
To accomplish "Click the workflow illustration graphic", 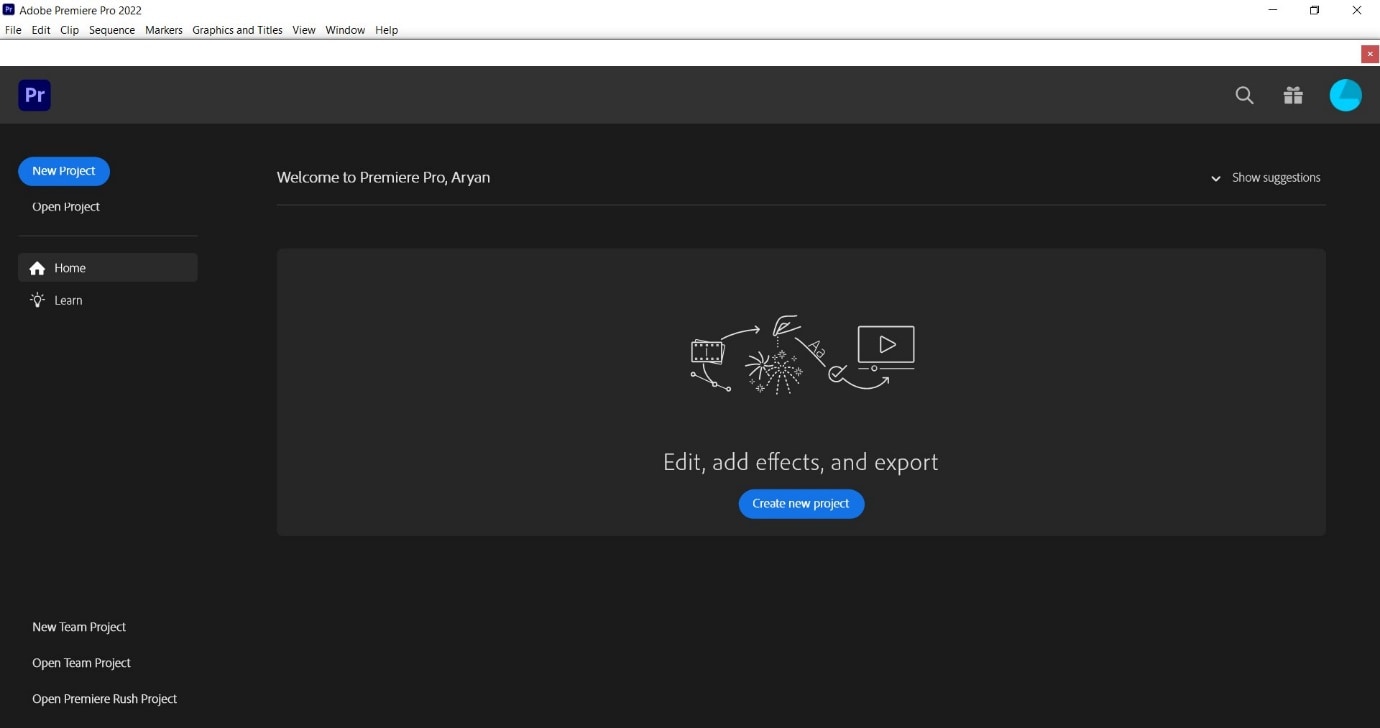I will (x=802, y=356).
